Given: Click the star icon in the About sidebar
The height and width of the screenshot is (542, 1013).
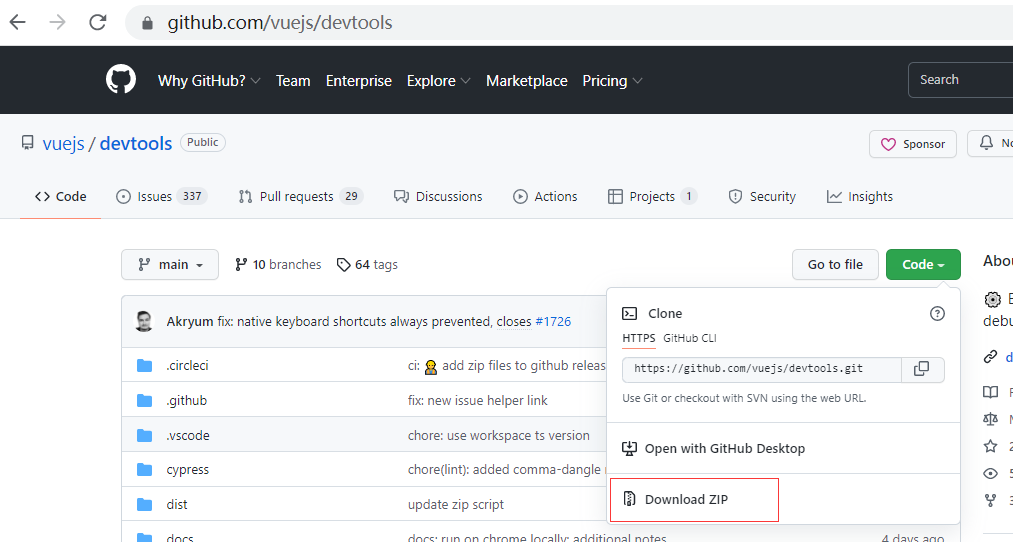Looking at the screenshot, I should [990, 446].
